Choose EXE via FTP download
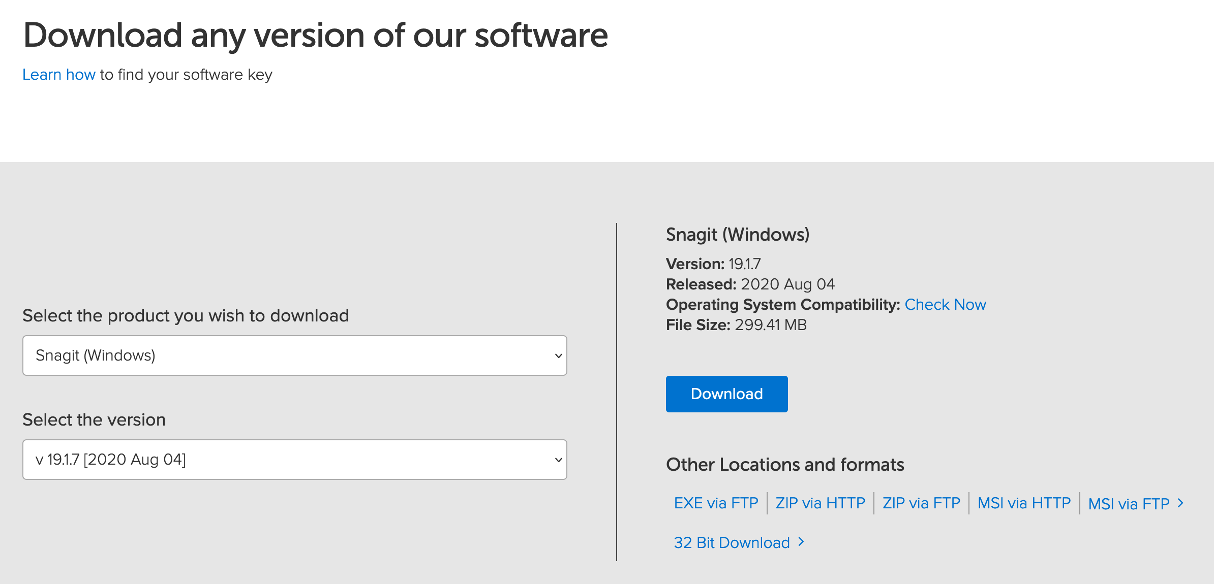This screenshot has height=584, width=1214. [716, 503]
